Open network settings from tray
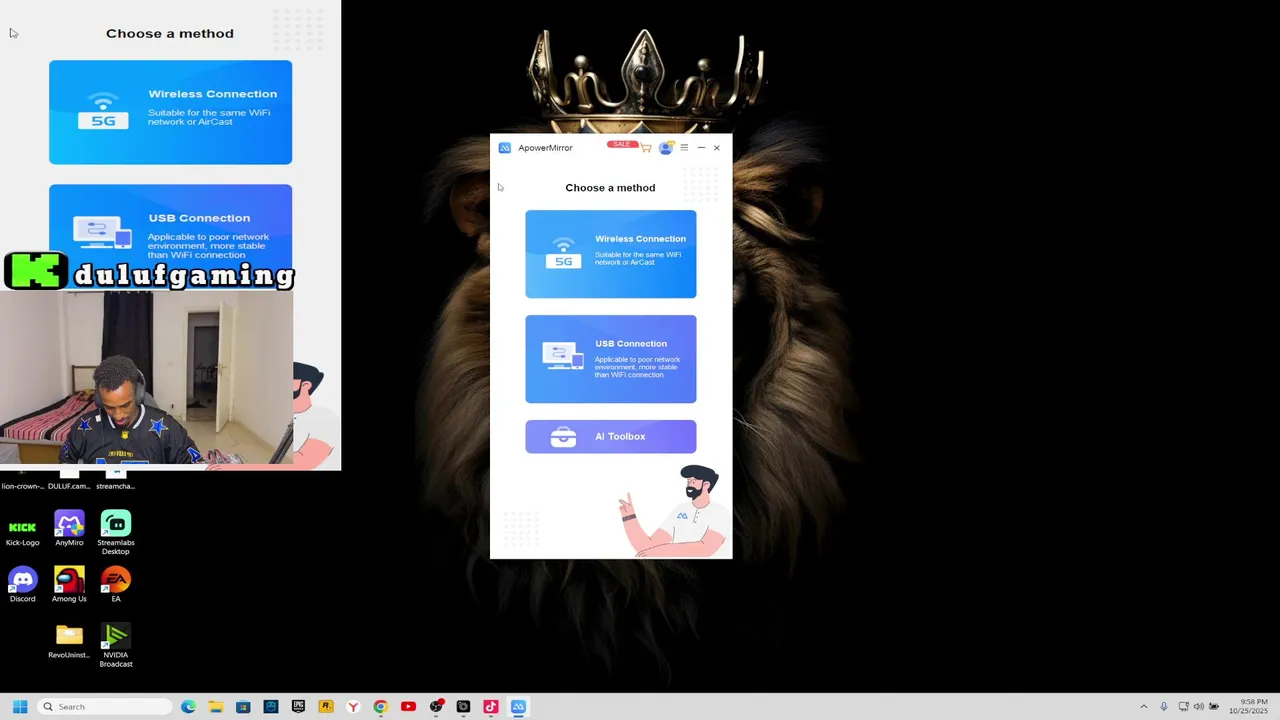Viewport: 1280px width, 720px height. click(1184, 707)
